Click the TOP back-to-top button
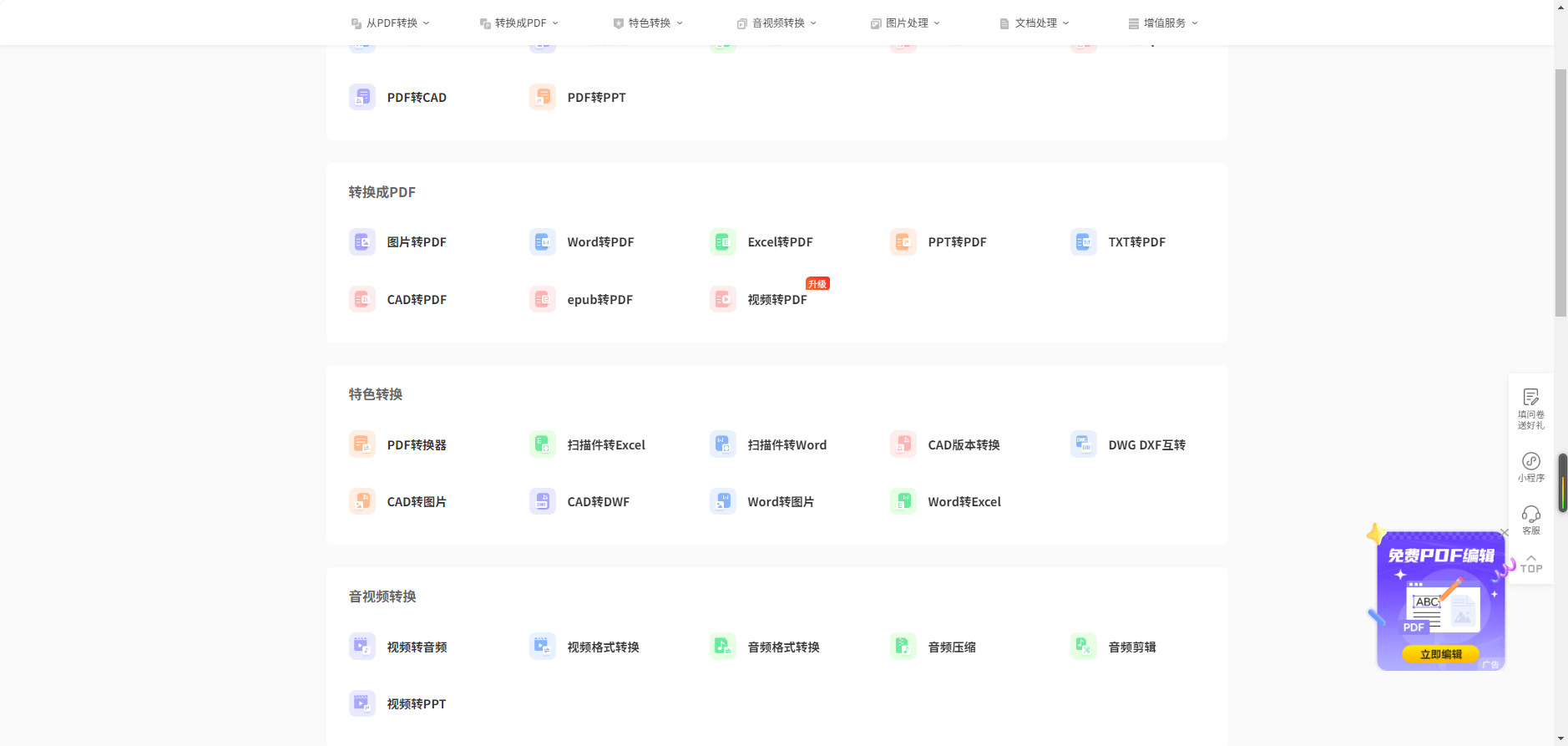1568x746 pixels. coord(1530,564)
